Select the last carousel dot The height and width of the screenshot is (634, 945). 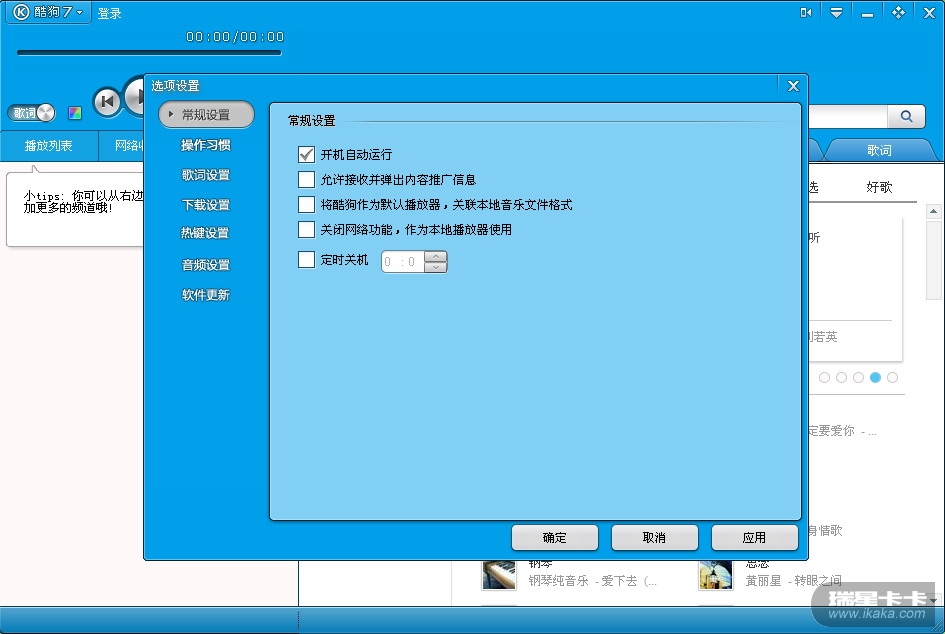click(893, 377)
